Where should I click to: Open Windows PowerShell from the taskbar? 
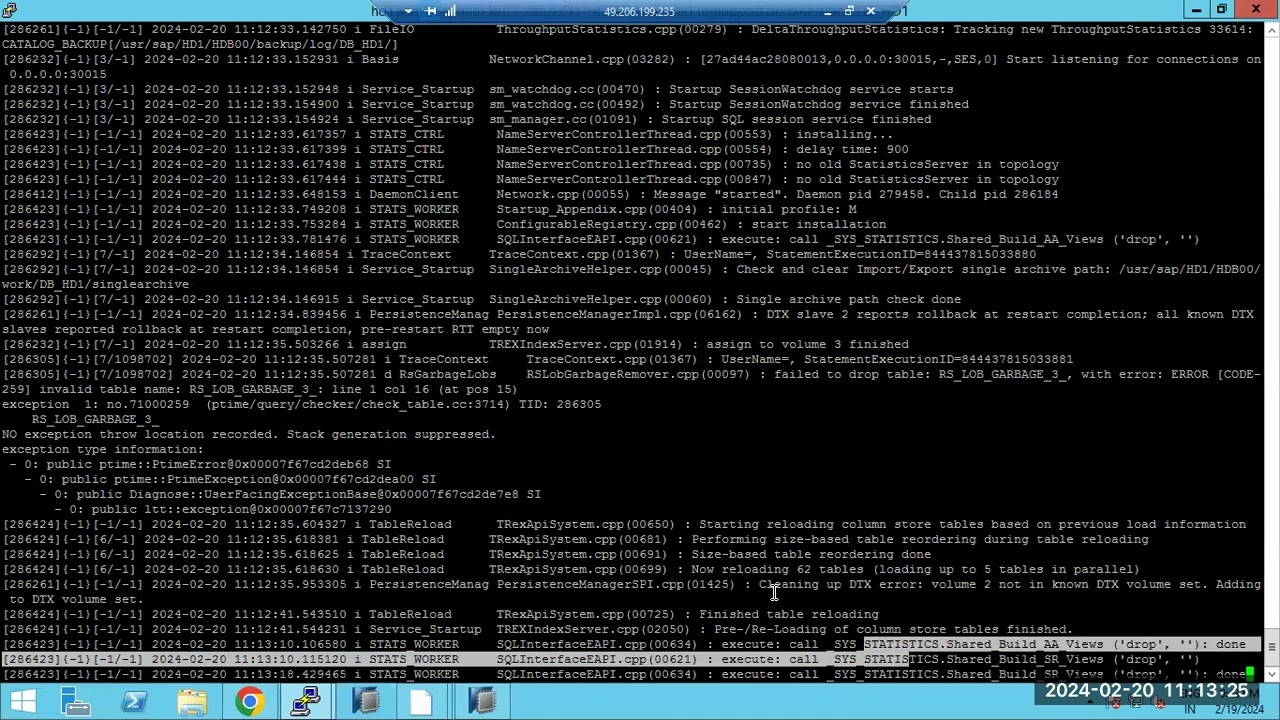134,702
